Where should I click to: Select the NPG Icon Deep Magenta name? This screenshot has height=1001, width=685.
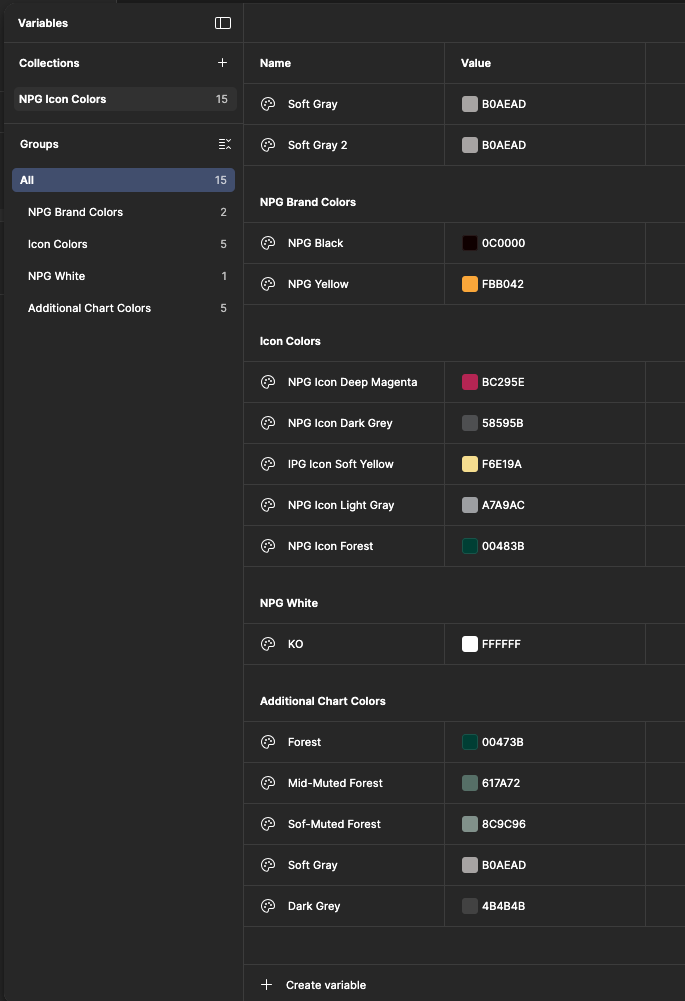[x=352, y=382]
